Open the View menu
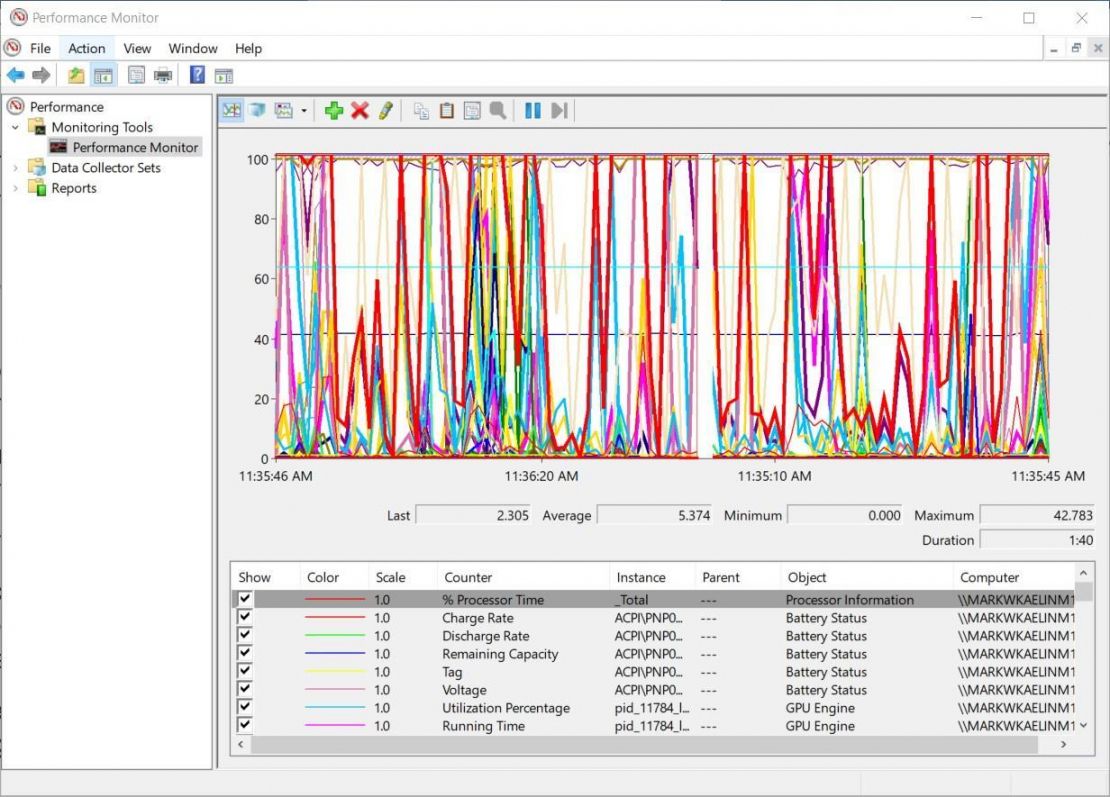The height and width of the screenshot is (797, 1110). 137,48
